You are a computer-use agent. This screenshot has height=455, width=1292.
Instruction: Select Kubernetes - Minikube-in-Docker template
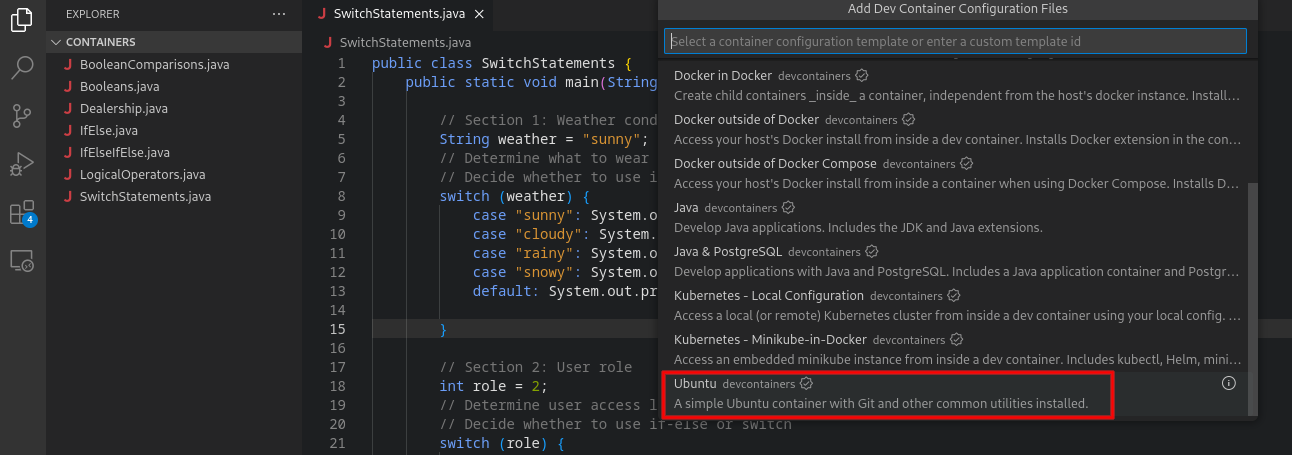pos(952,349)
